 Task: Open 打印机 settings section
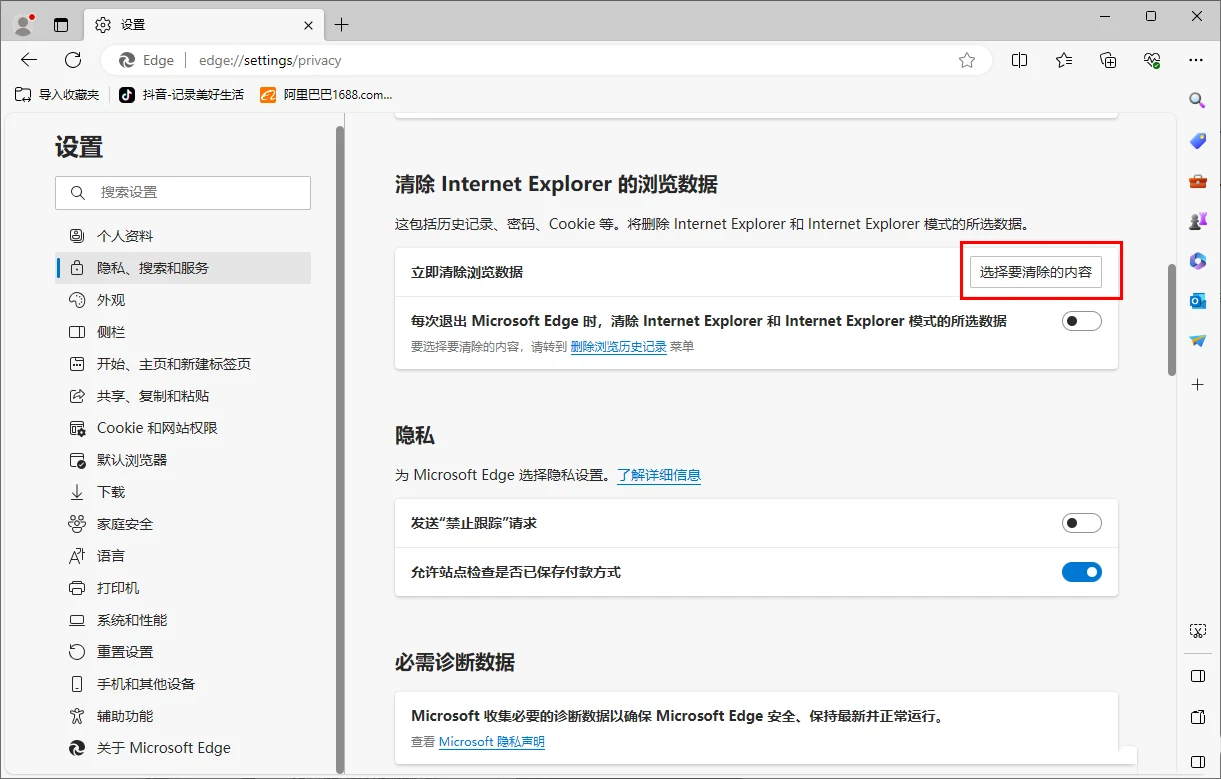183,588
